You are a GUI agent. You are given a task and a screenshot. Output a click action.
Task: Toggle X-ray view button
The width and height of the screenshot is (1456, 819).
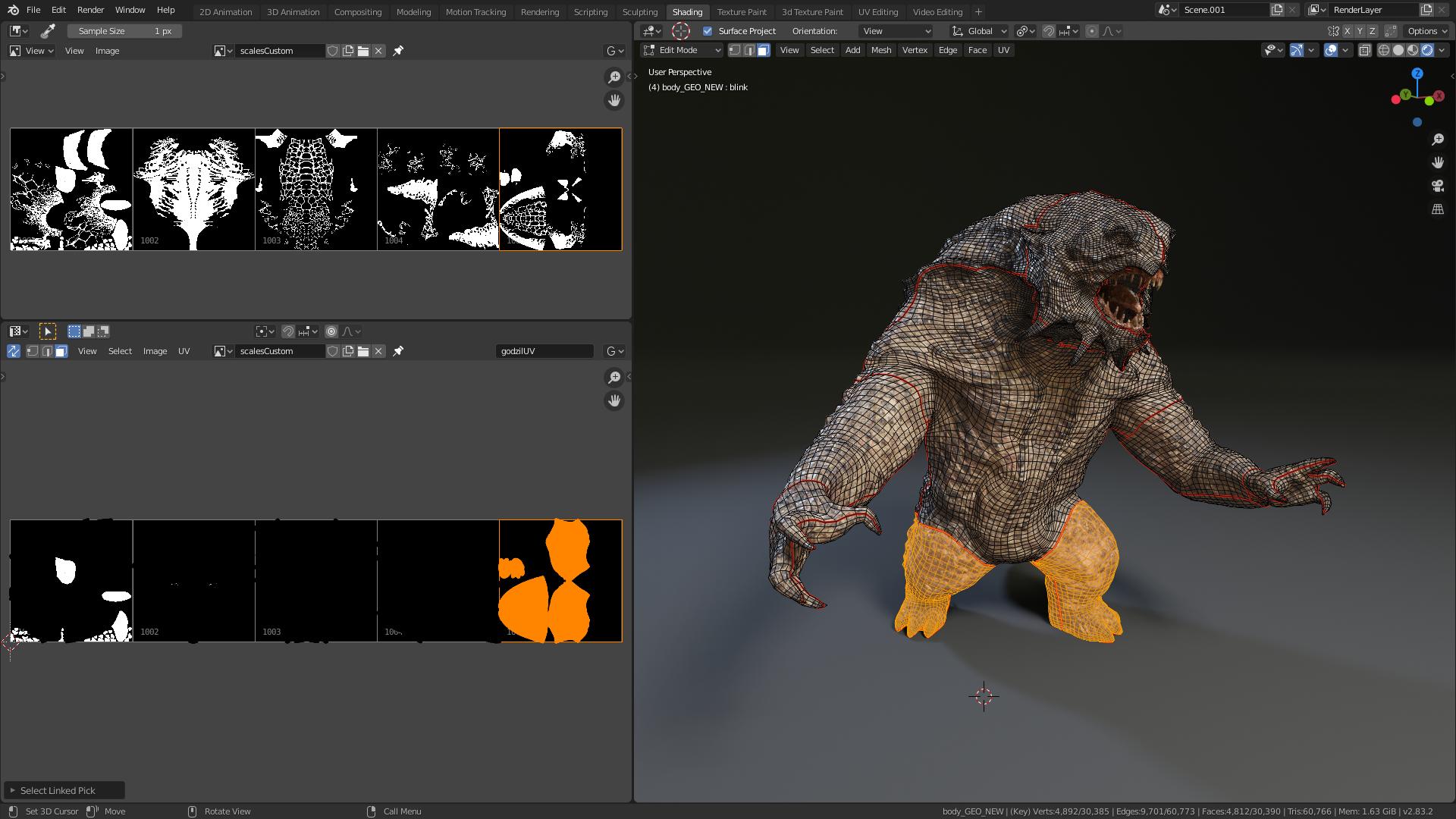pos(1364,50)
